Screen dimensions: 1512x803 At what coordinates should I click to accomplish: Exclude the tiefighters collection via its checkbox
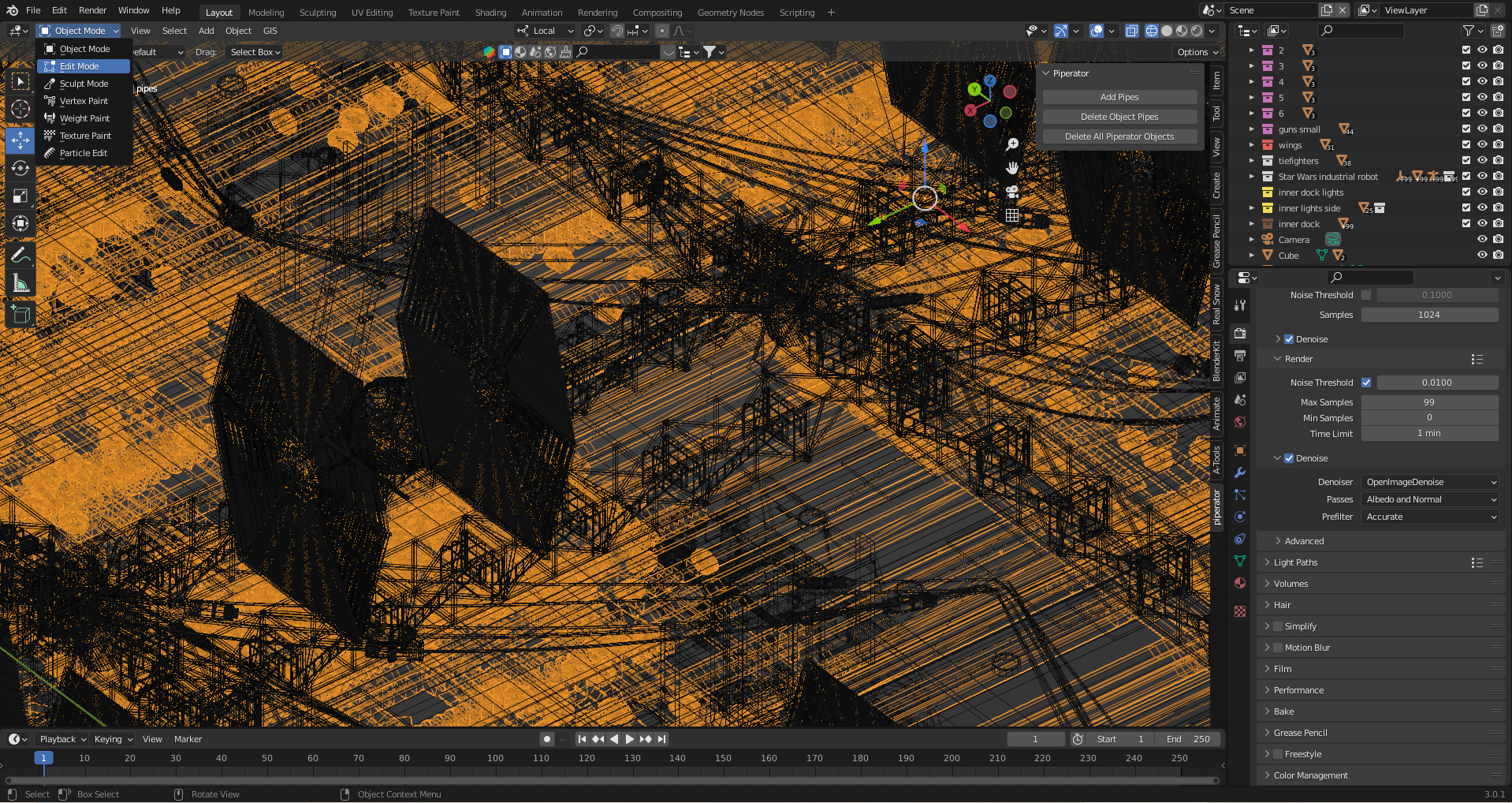click(1466, 161)
